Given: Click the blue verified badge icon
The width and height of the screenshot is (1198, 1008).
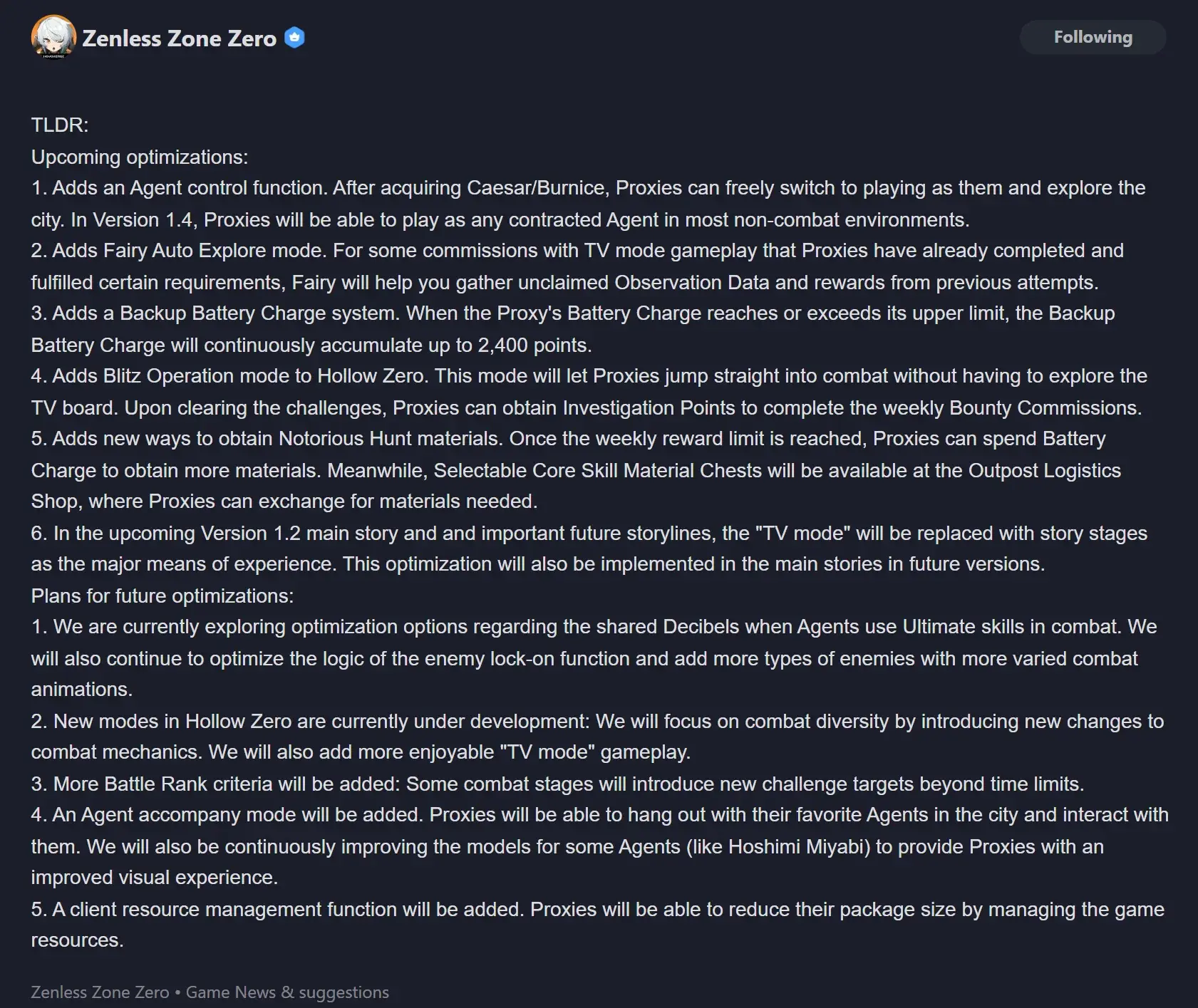Looking at the screenshot, I should [294, 38].
